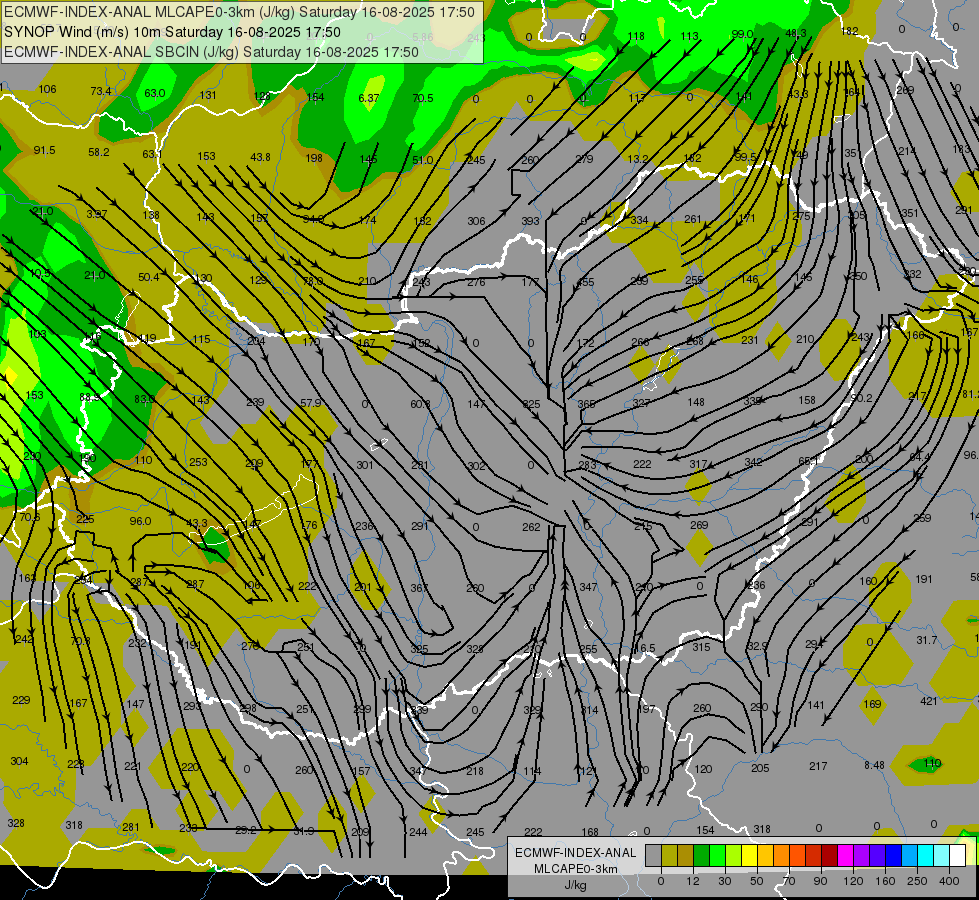This screenshot has height=900, width=979.
Task: Click the map data value '91.5'
Action: coord(44,151)
